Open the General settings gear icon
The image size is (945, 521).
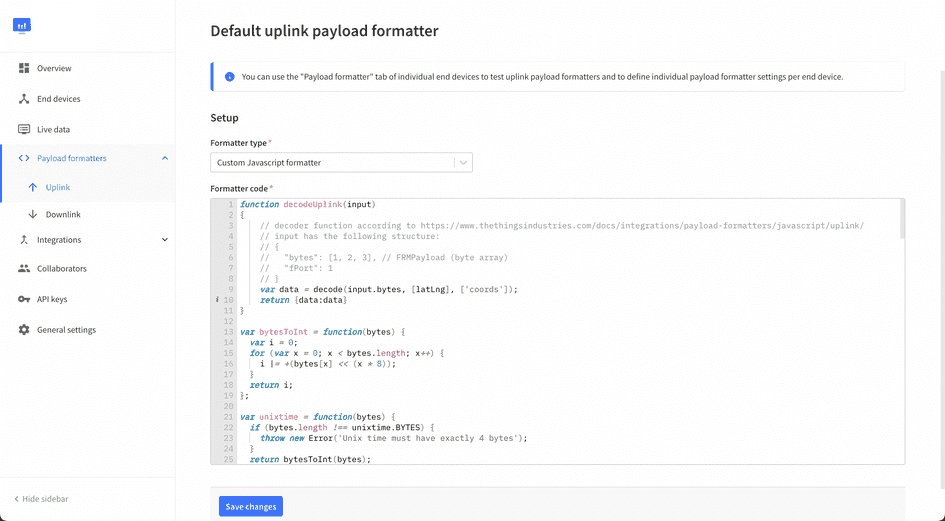click(x=24, y=330)
